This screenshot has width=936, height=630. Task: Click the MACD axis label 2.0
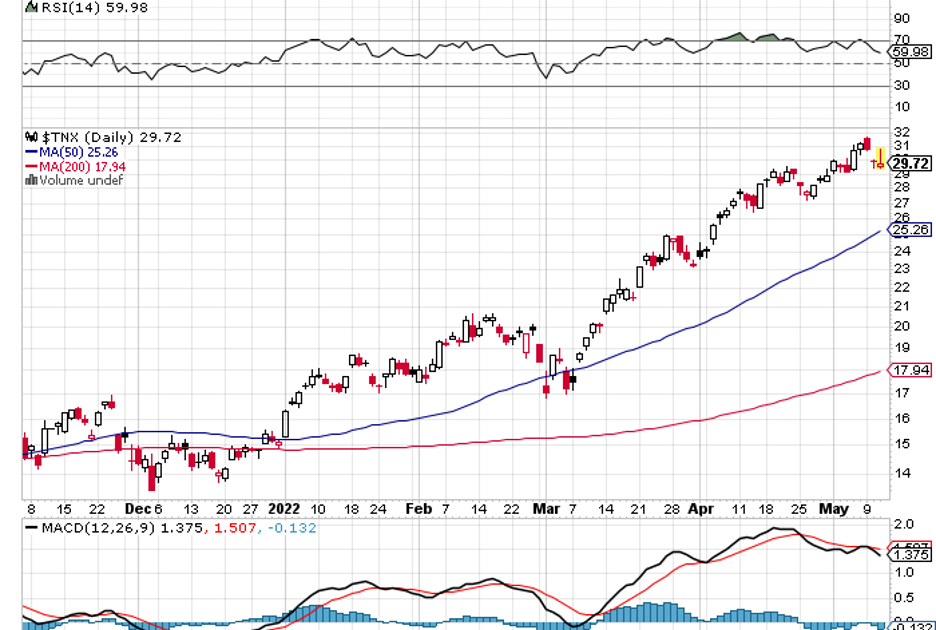(903, 524)
